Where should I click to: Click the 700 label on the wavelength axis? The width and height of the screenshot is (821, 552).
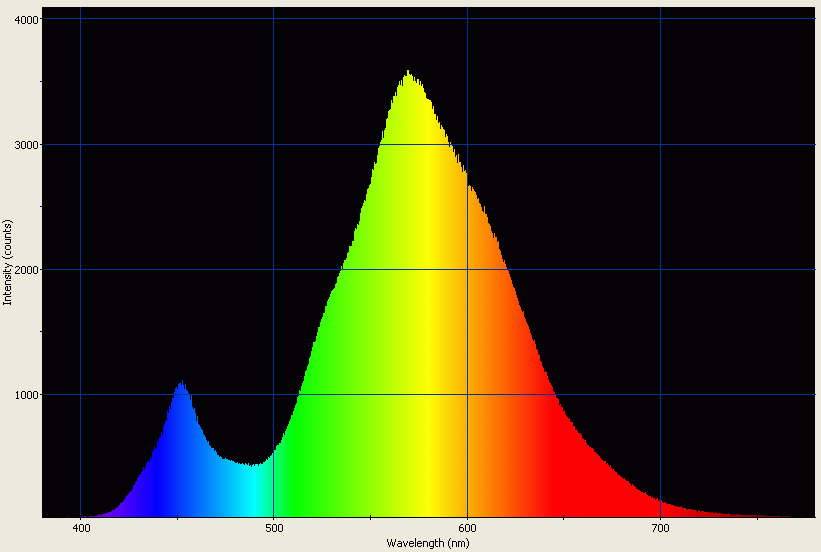pos(660,527)
